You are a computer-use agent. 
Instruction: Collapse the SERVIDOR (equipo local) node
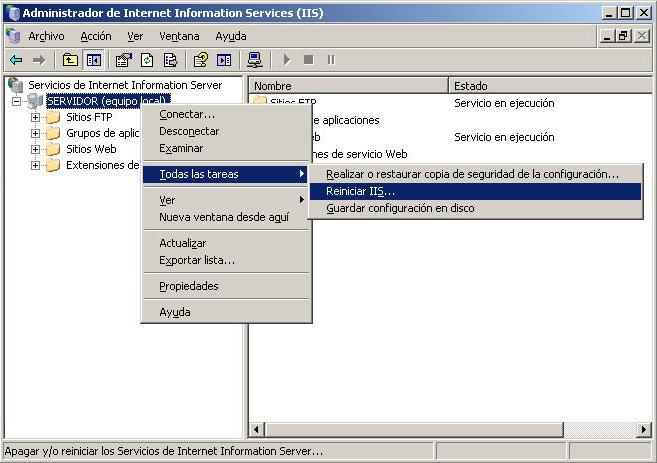coord(17,101)
